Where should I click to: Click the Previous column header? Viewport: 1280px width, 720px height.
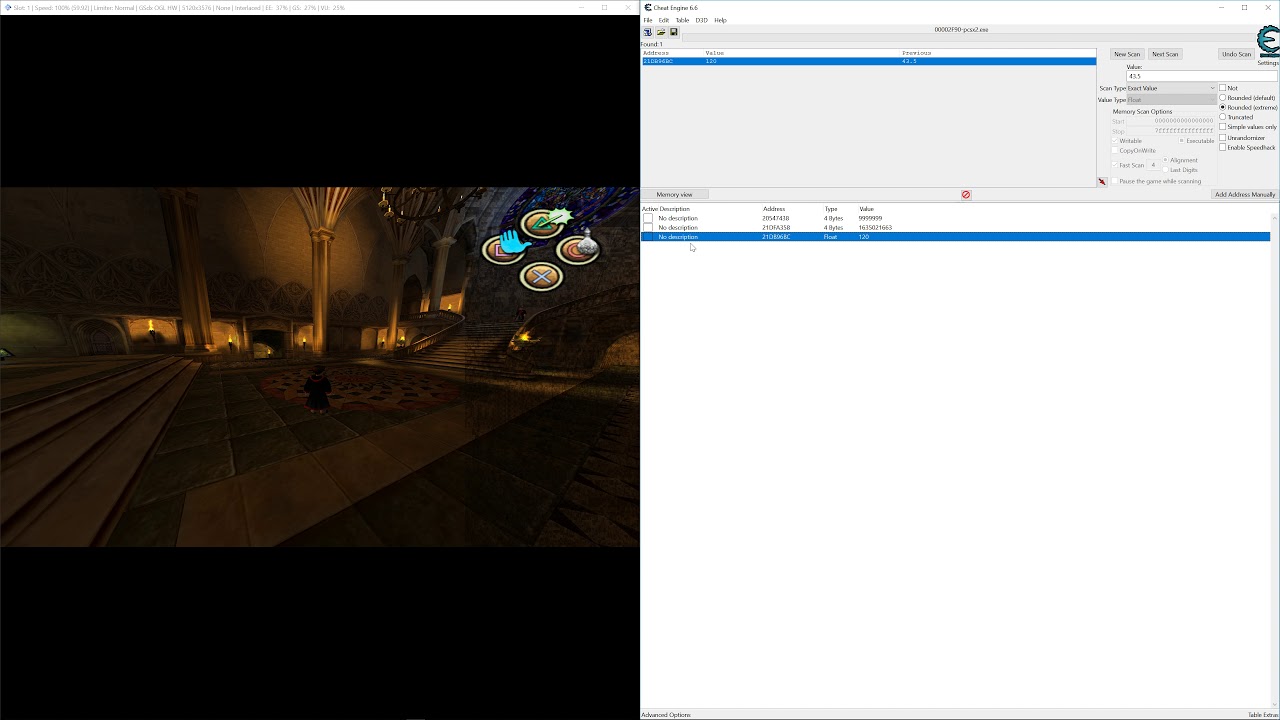(917, 53)
